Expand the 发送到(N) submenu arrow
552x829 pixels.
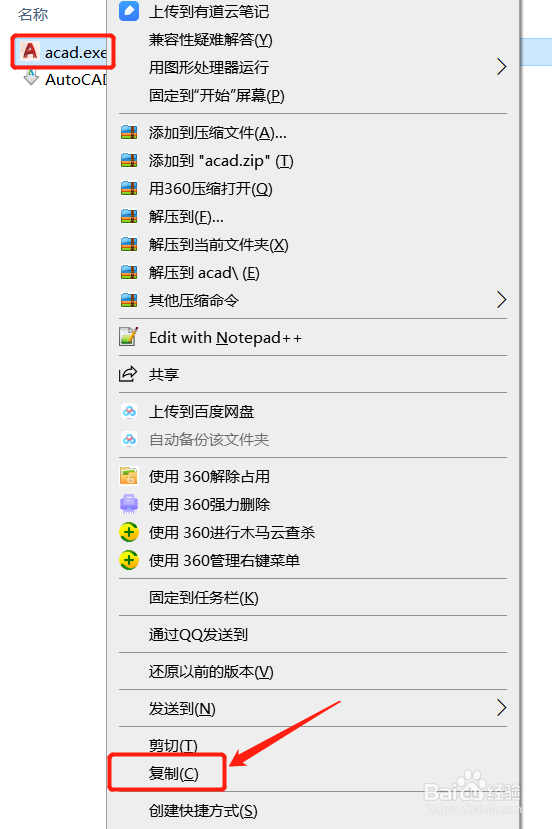[501, 707]
